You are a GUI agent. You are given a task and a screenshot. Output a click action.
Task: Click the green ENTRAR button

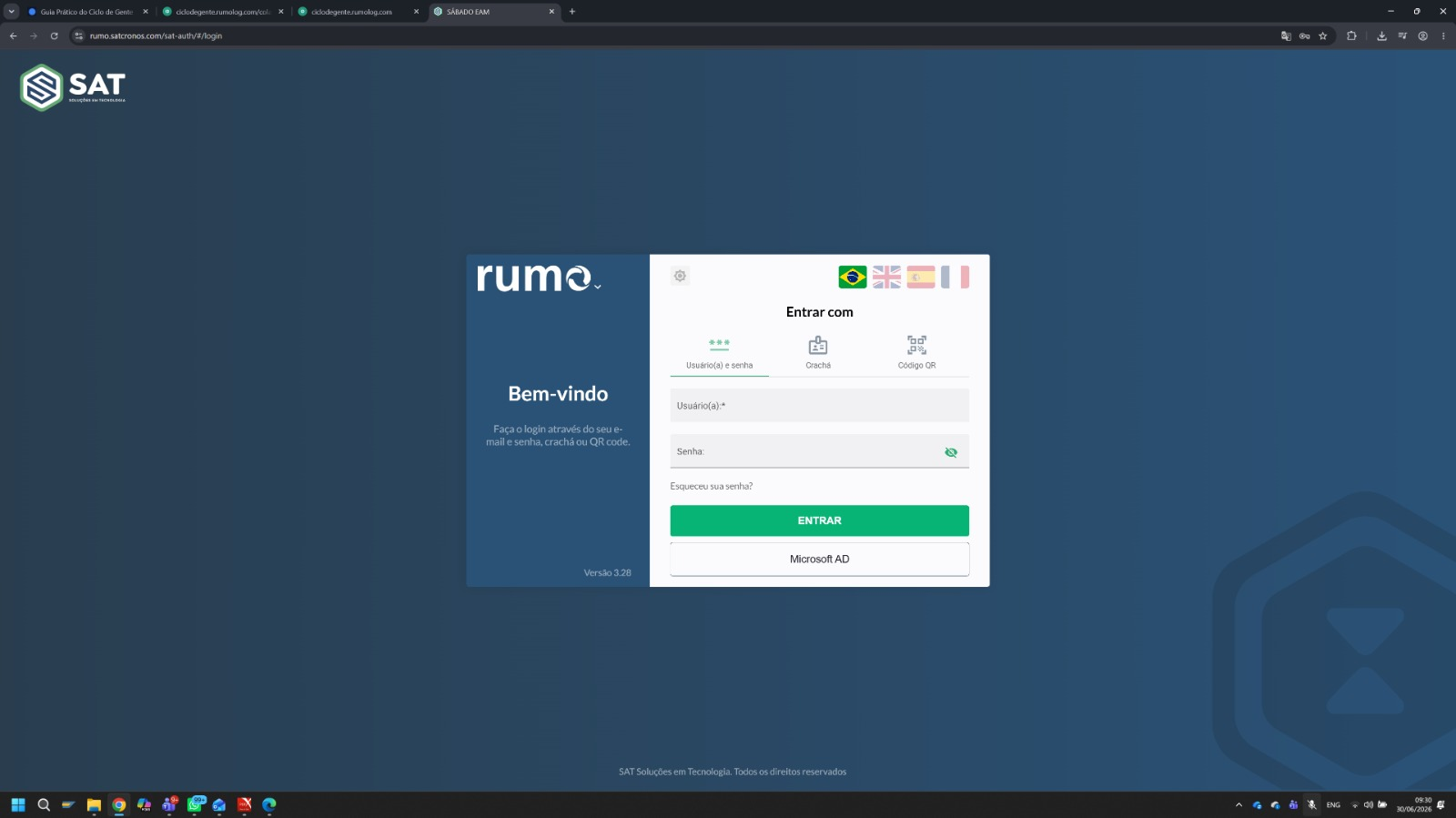[820, 520]
